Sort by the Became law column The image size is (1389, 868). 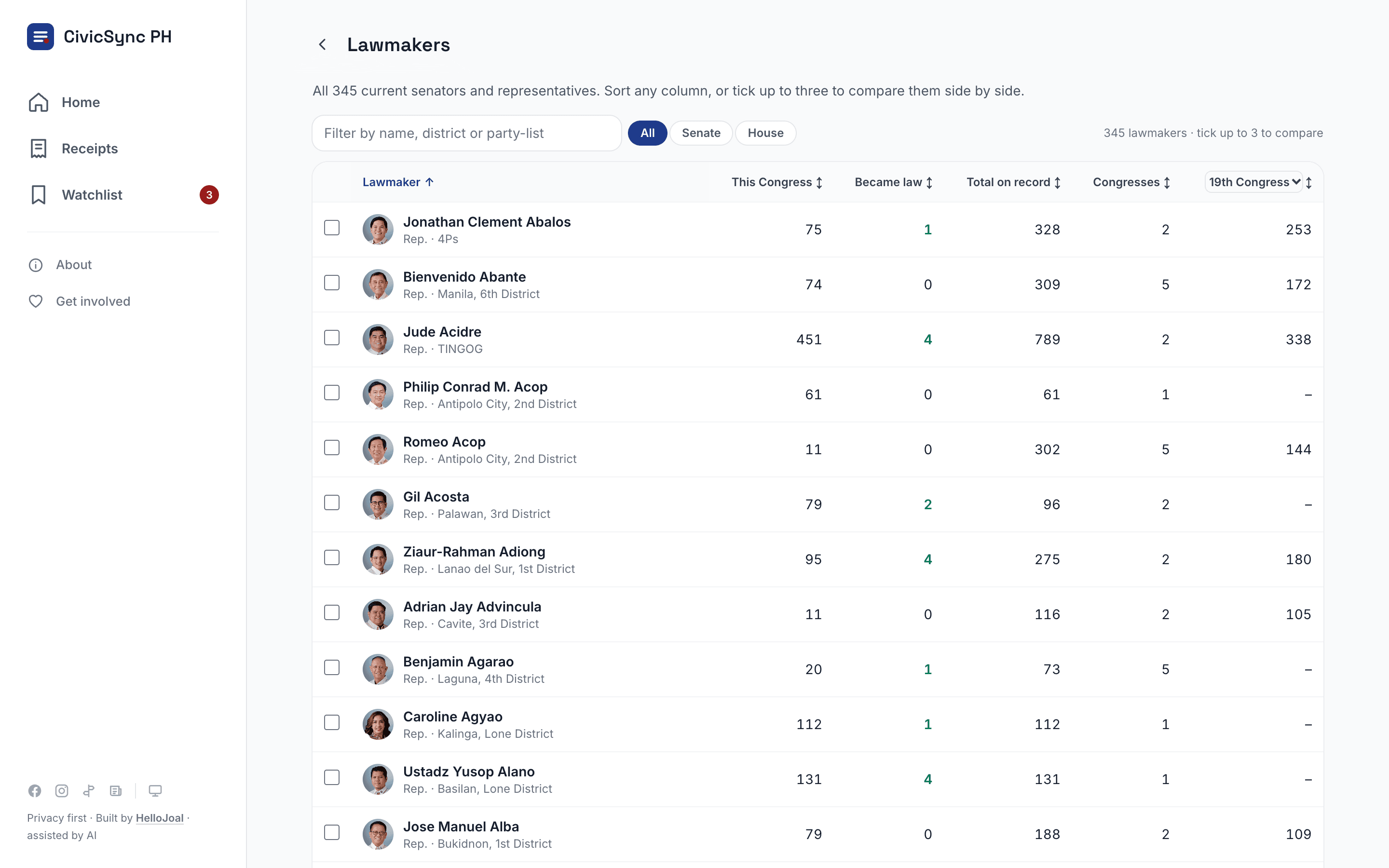point(894,182)
